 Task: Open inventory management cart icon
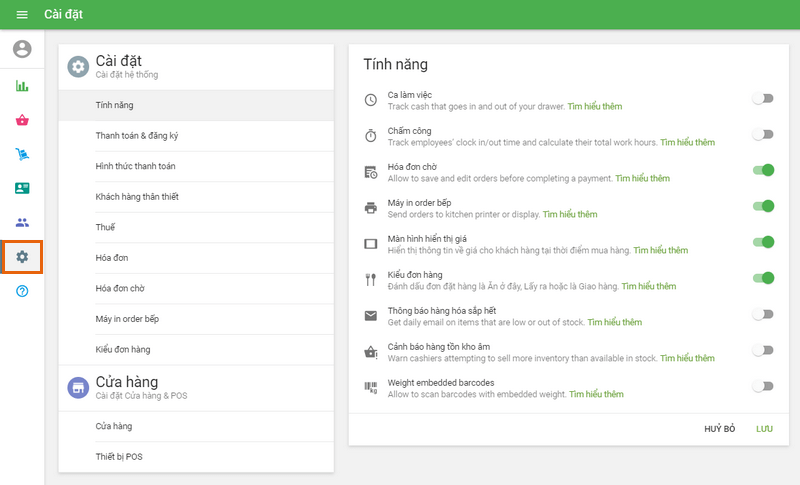click(22, 154)
